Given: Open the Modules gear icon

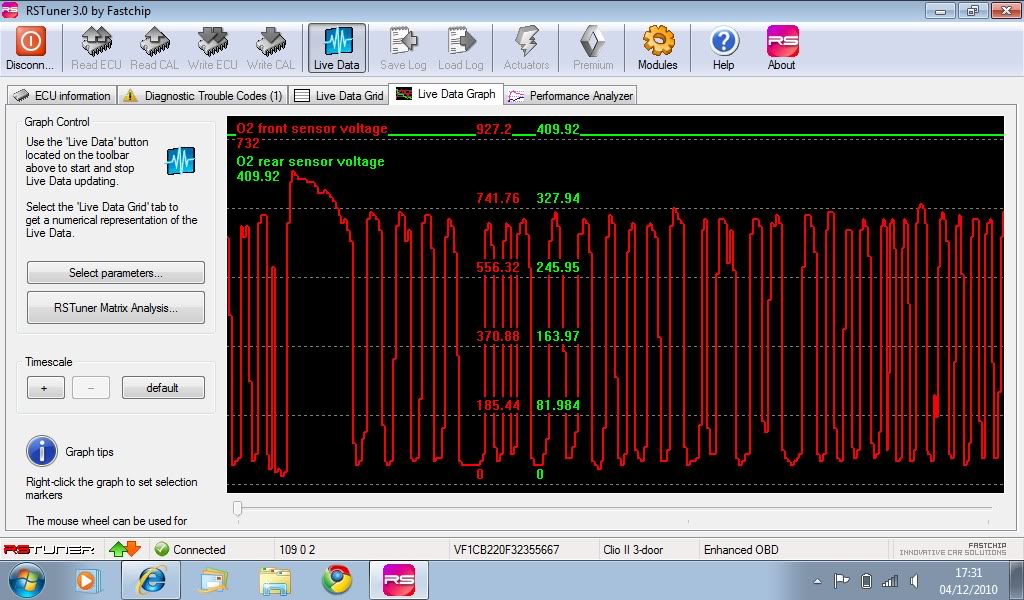Looking at the screenshot, I should pyautogui.click(x=657, y=47).
